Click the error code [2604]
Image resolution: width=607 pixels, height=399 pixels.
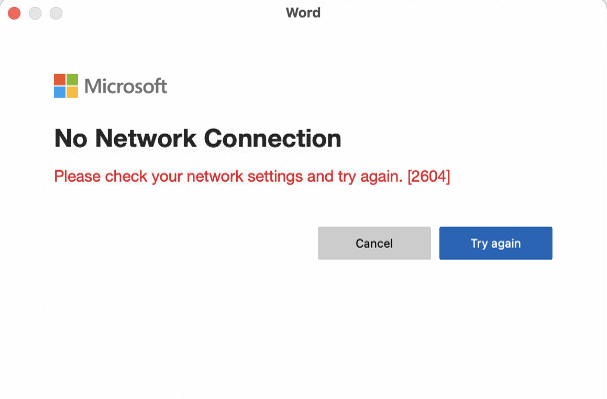(x=429, y=176)
